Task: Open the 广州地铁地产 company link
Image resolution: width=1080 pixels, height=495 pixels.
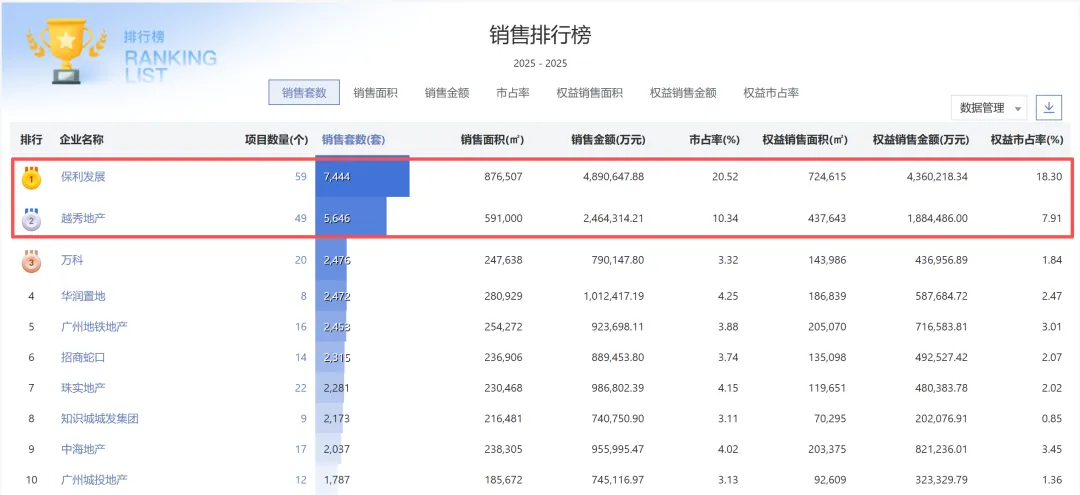Action: tap(94, 326)
